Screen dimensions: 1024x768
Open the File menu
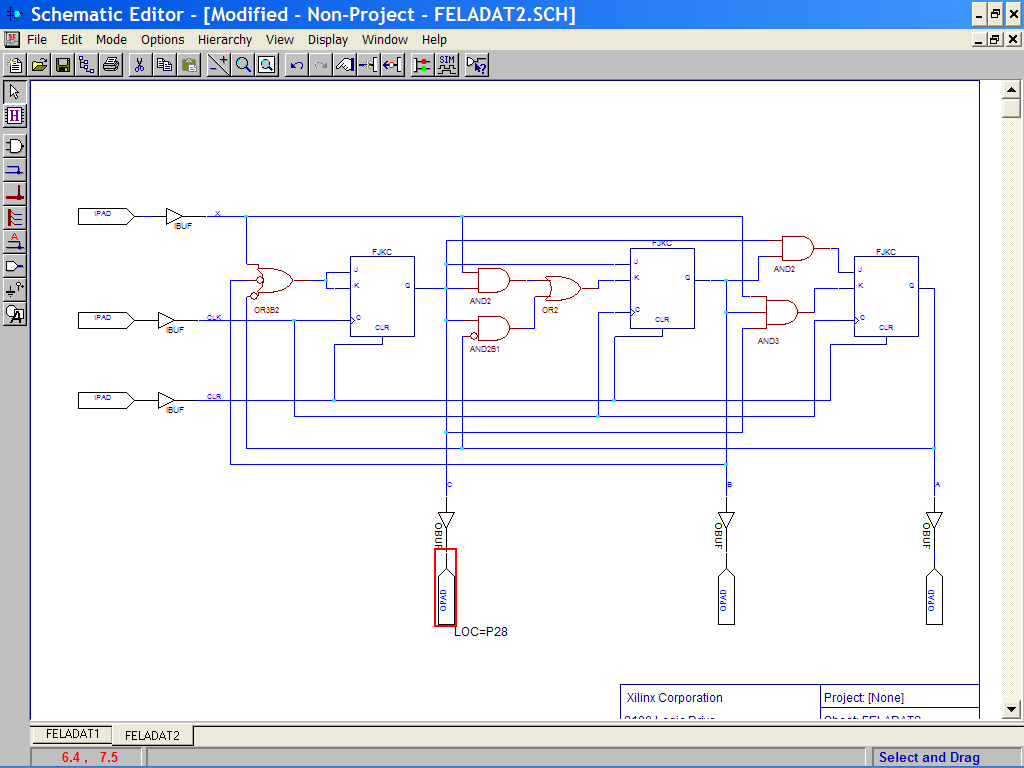(37, 40)
